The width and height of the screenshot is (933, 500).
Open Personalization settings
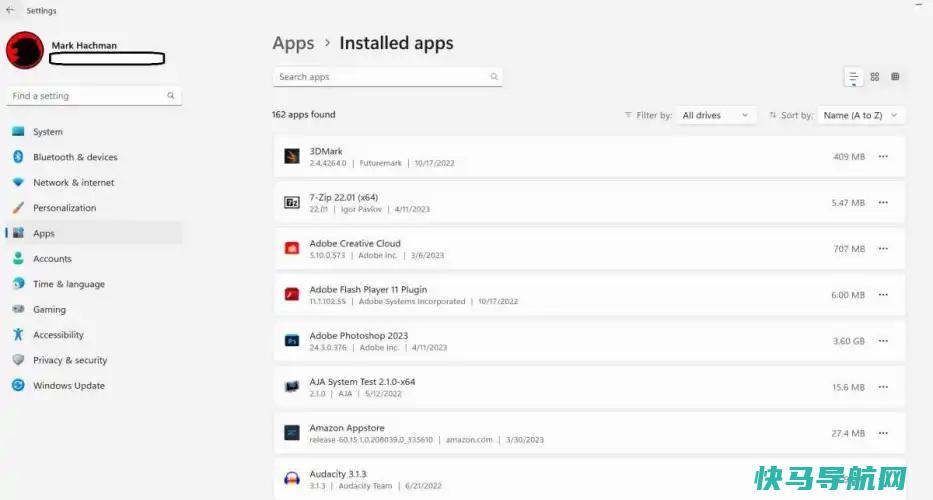93,208
